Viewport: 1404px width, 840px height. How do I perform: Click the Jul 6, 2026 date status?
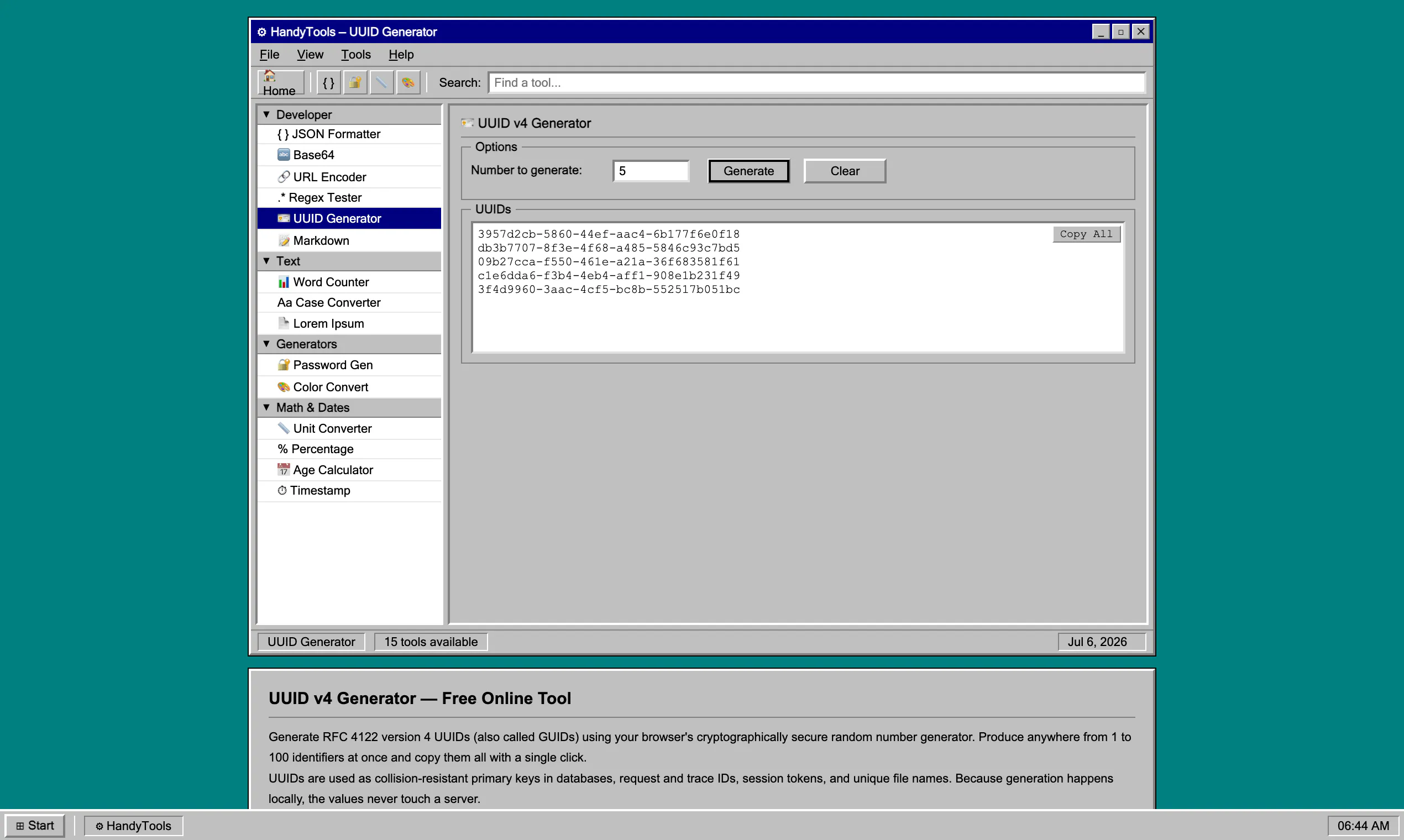point(1102,642)
